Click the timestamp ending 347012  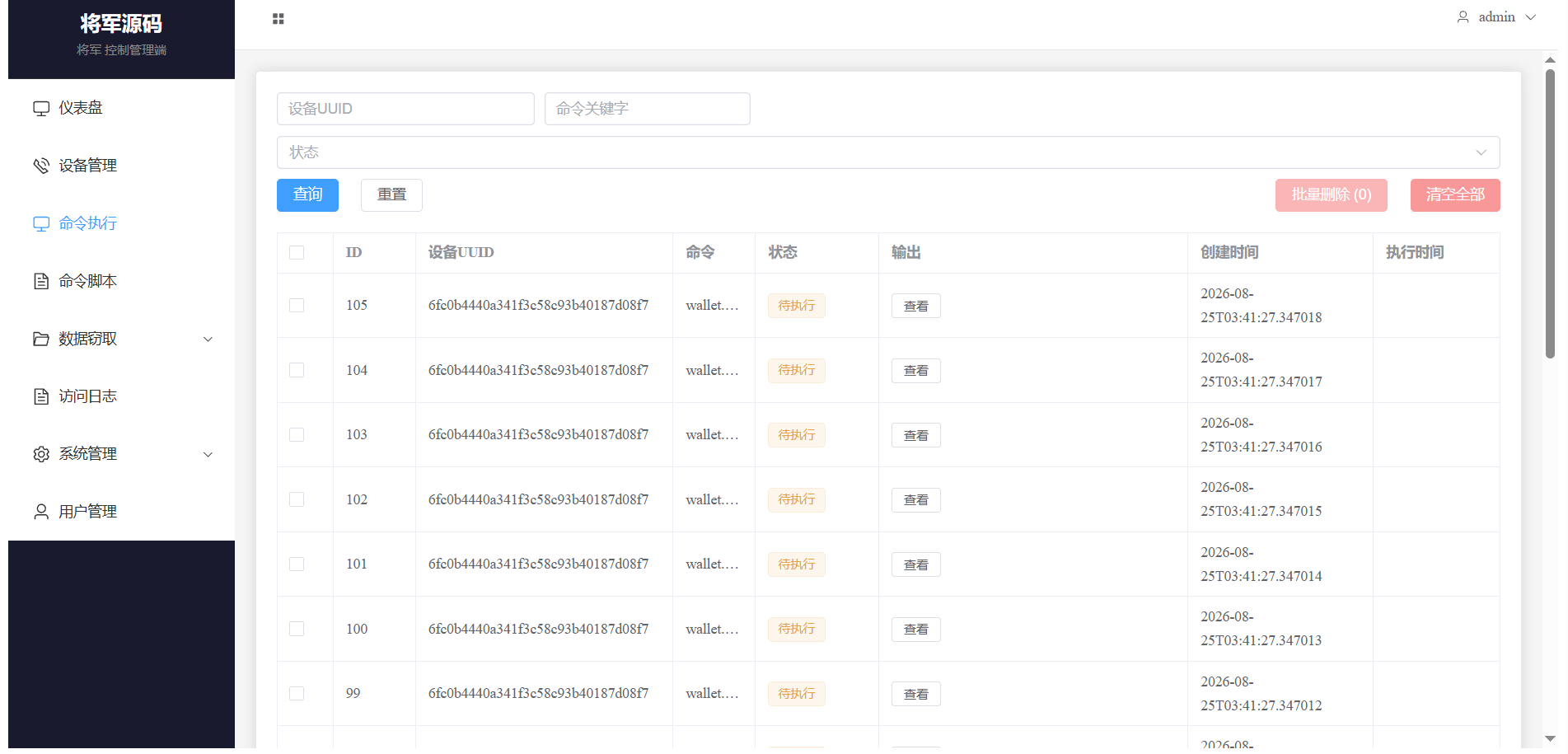1261,694
